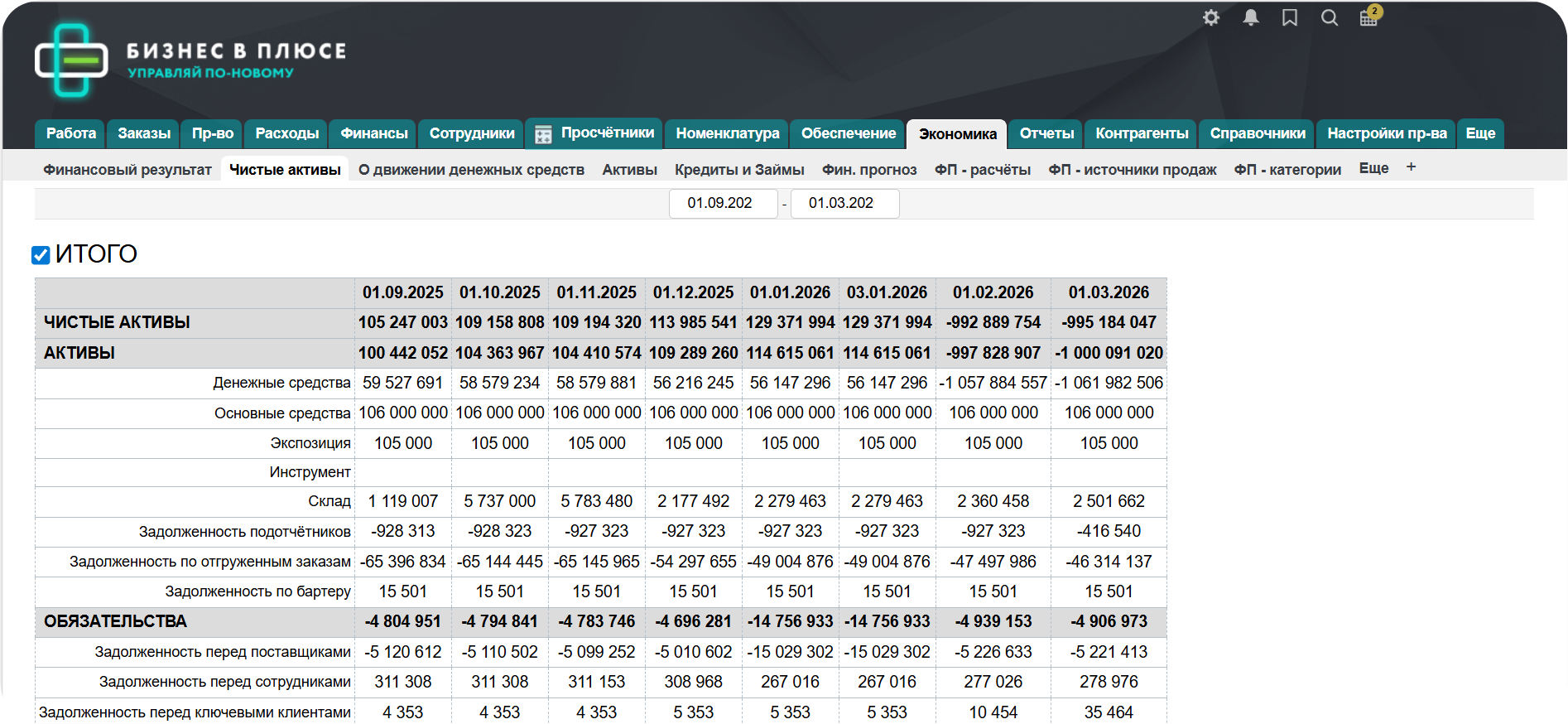Open the Отчеты tab
This screenshot has width=1568, height=724.
1046,133
